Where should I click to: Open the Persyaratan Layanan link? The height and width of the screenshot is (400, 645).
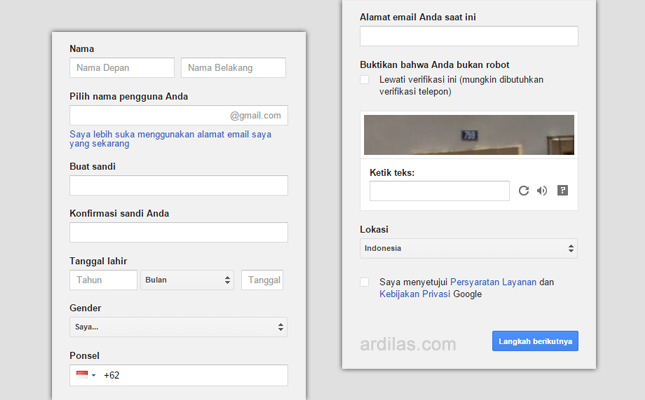click(493, 282)
